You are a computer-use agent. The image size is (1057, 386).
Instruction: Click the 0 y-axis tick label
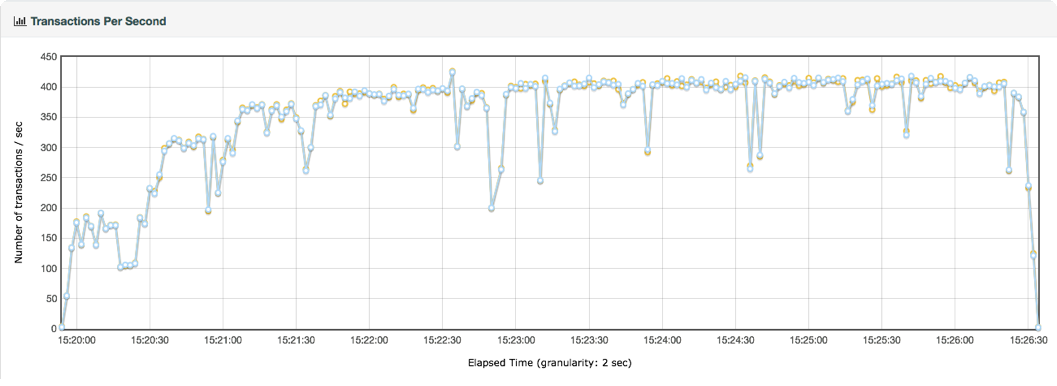(53, 329)
